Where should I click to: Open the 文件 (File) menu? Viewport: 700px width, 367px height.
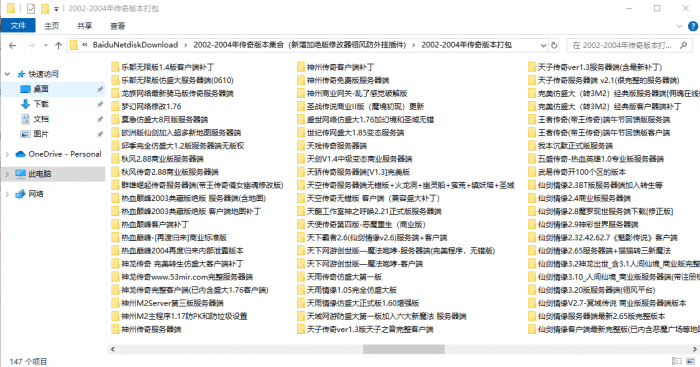click(18, 26)
